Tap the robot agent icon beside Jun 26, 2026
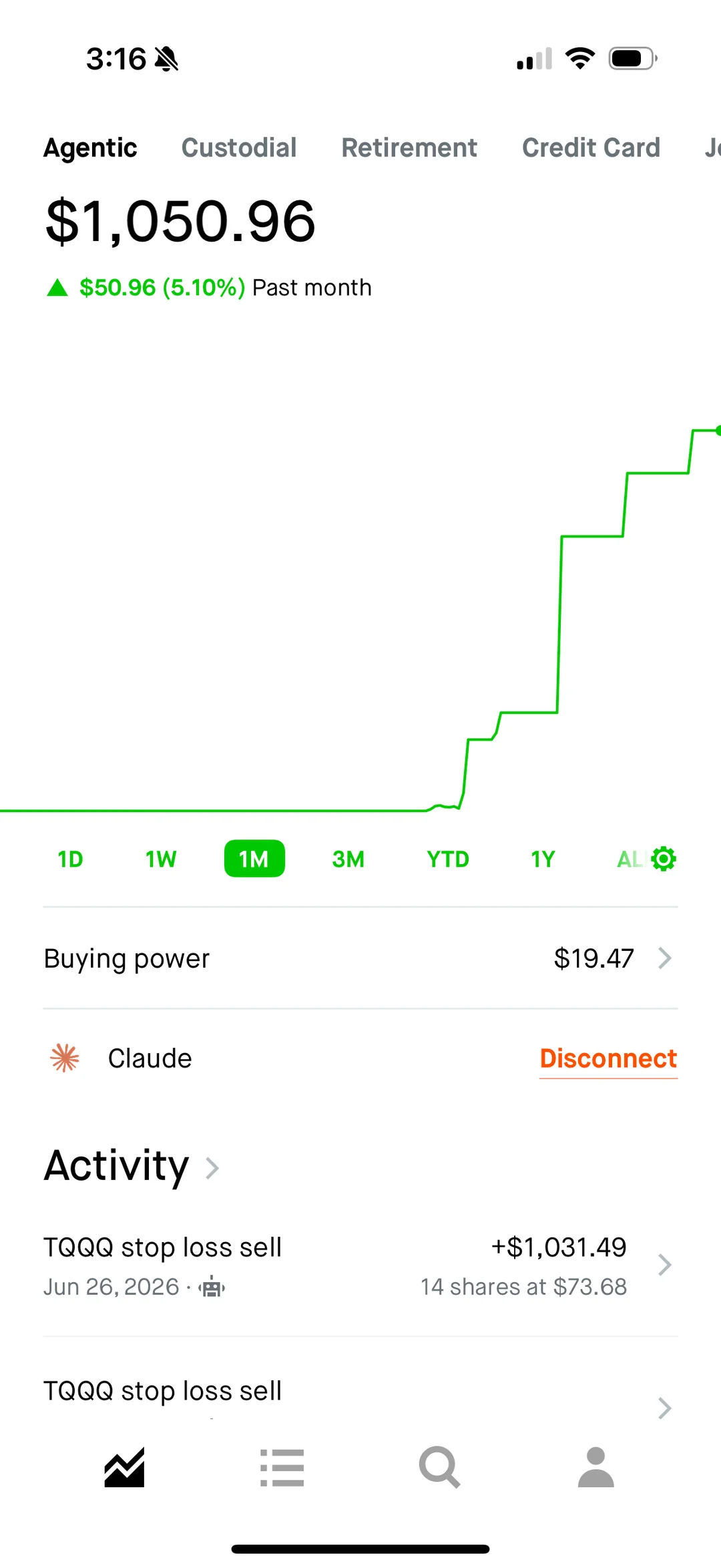 (212, 1286)
